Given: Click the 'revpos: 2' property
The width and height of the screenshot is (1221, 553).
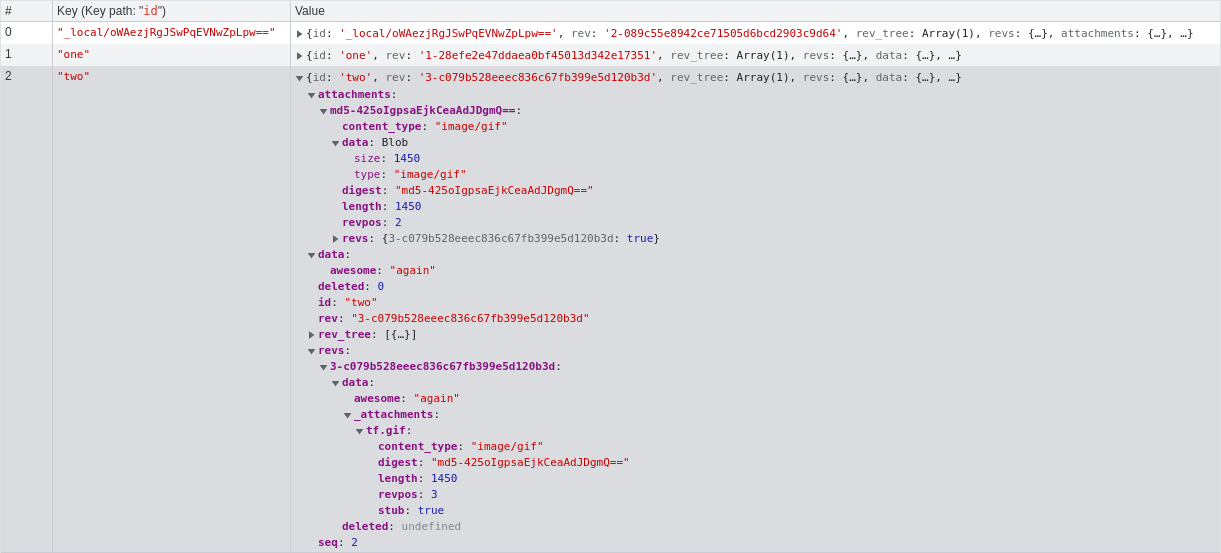Looking at the screenshot, I should (x=372, y=223).
